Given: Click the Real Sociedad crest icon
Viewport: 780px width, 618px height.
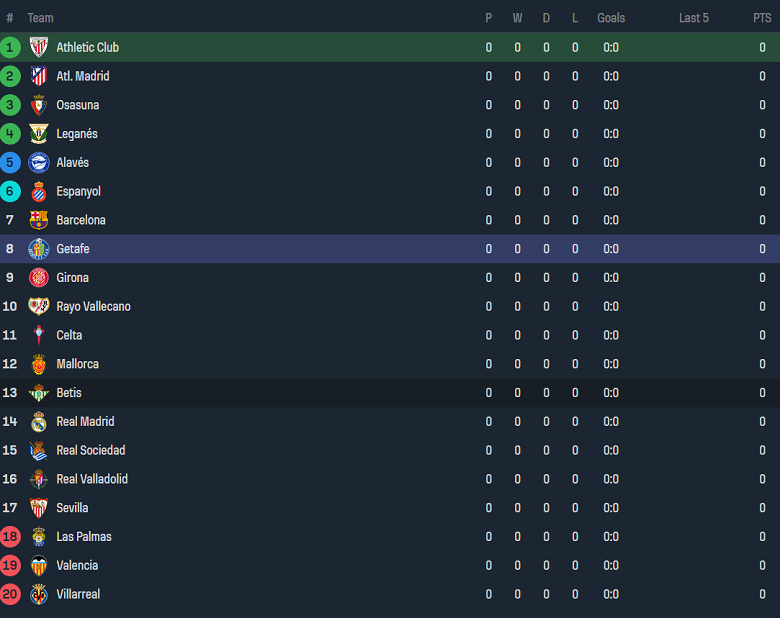Looking at the screenshot, I should pyautogui.click(x=39, y=451).
